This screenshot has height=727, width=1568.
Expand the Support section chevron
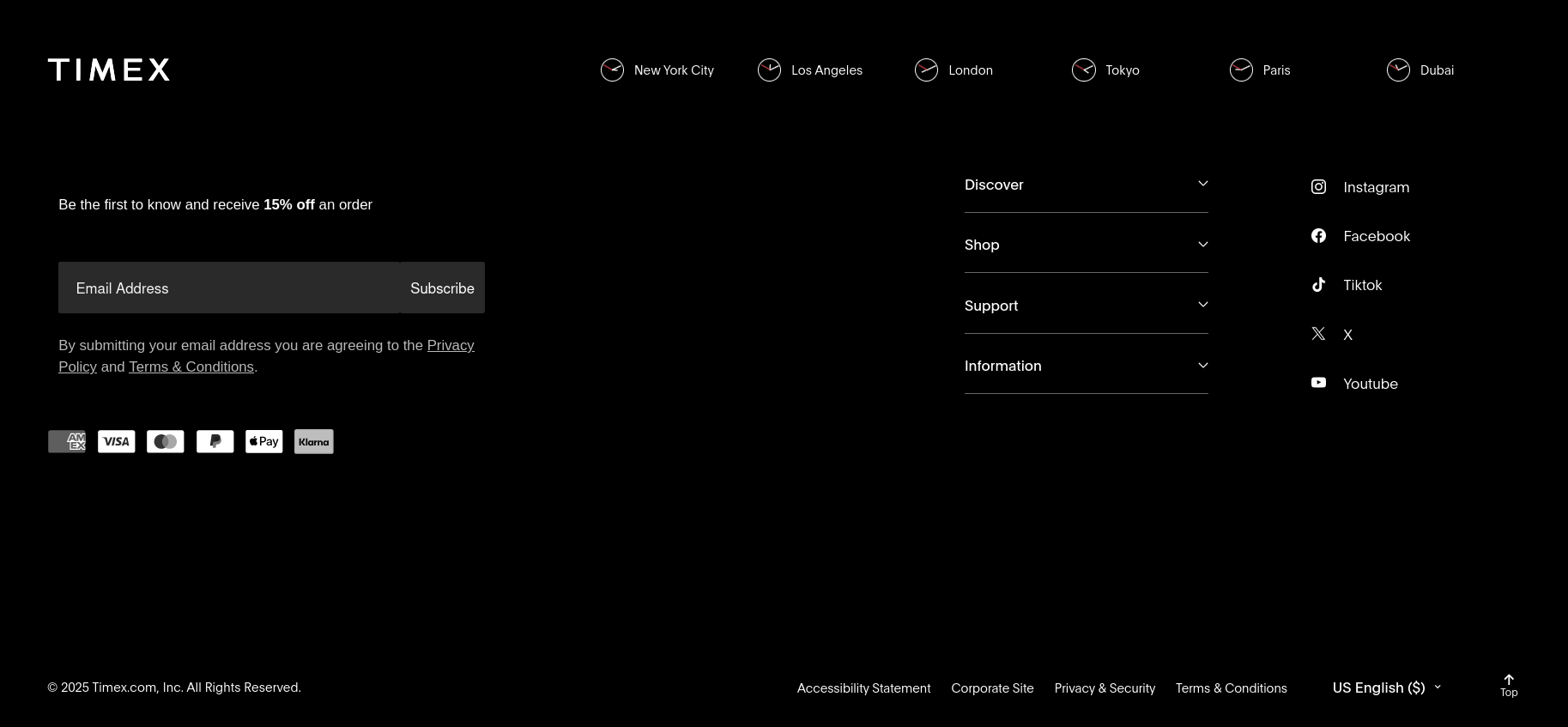(1202, 305)
